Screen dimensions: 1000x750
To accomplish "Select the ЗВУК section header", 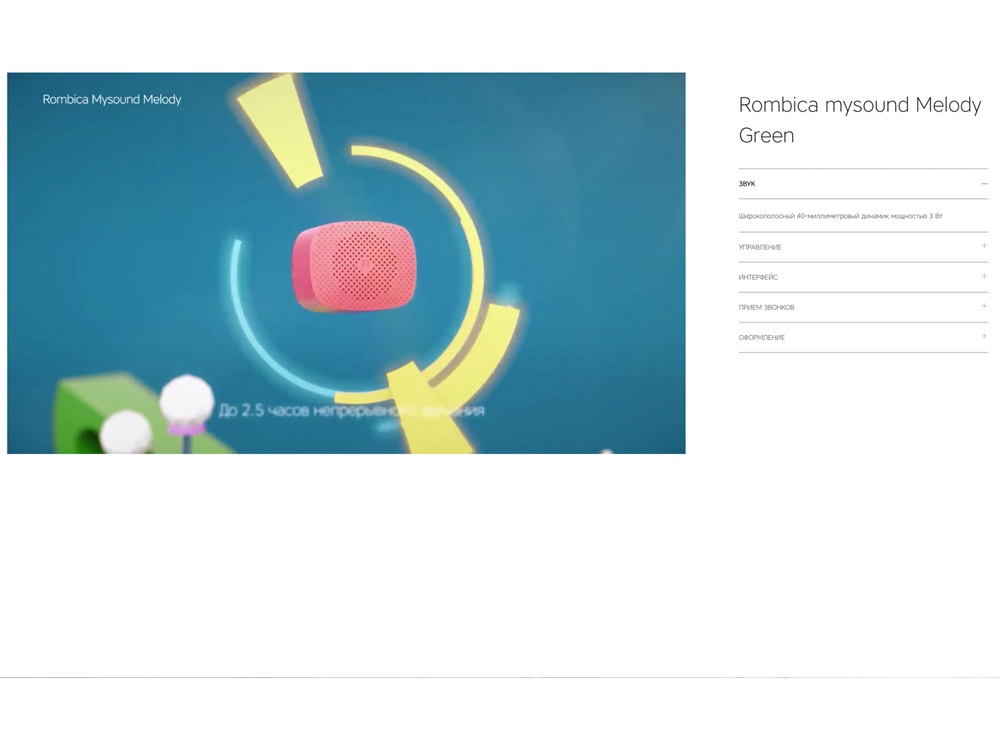I will pyautogui.click(x=746, y=183).
